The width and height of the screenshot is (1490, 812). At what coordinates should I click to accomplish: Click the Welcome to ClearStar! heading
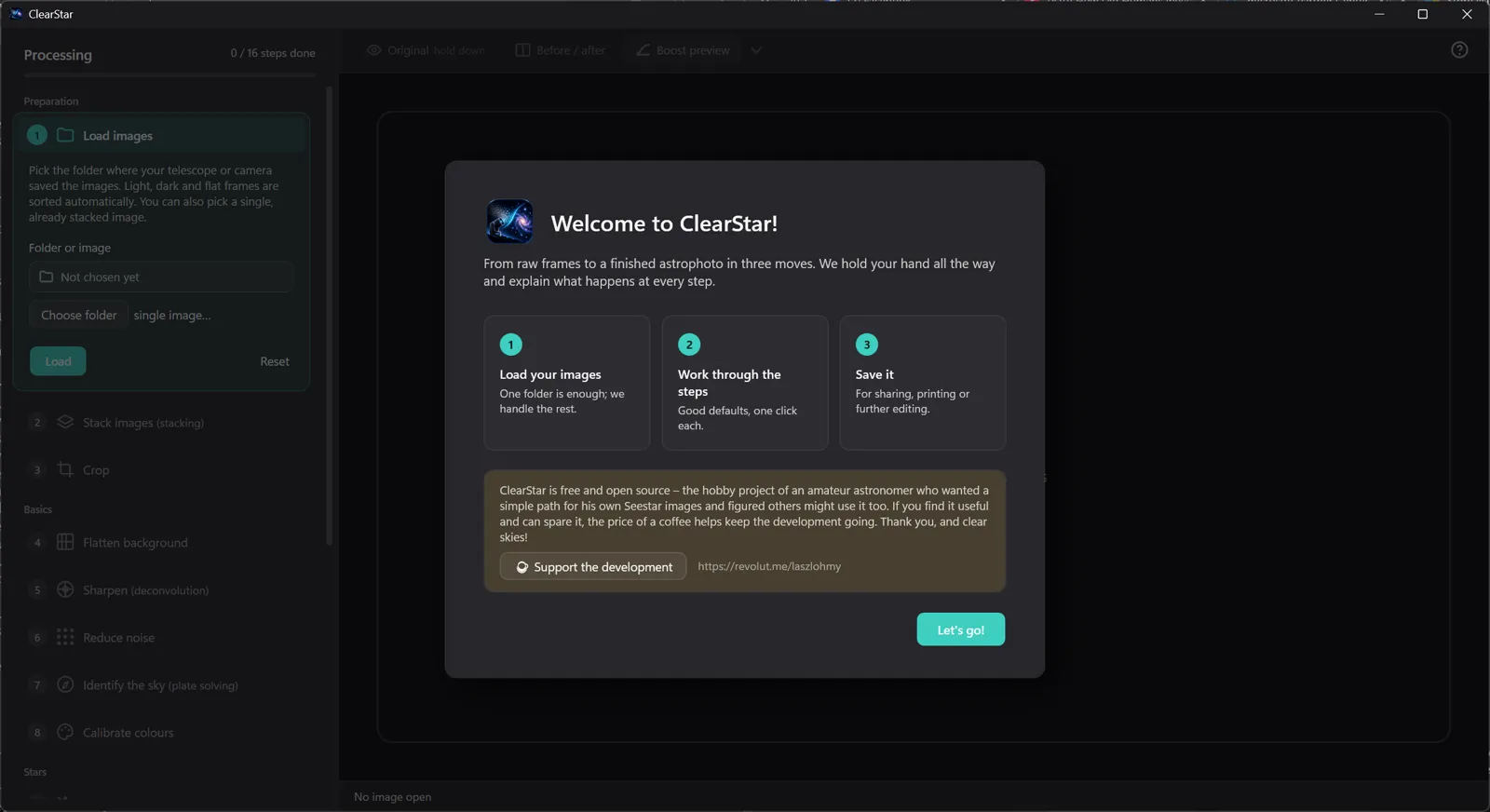coord(664,223)
